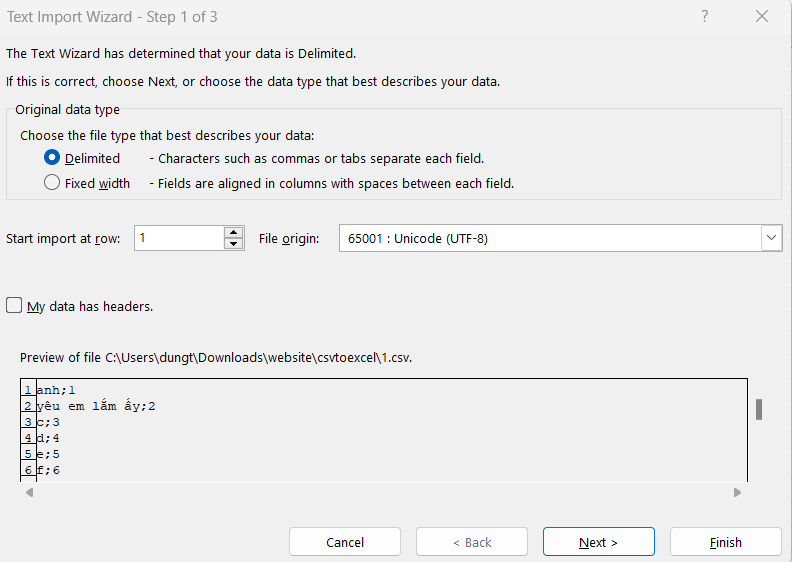Image resolution: width=792 pixels, height=562 pixels.
Task: Select preview row 6 showing f;6
Action: [x=49, y=469]
